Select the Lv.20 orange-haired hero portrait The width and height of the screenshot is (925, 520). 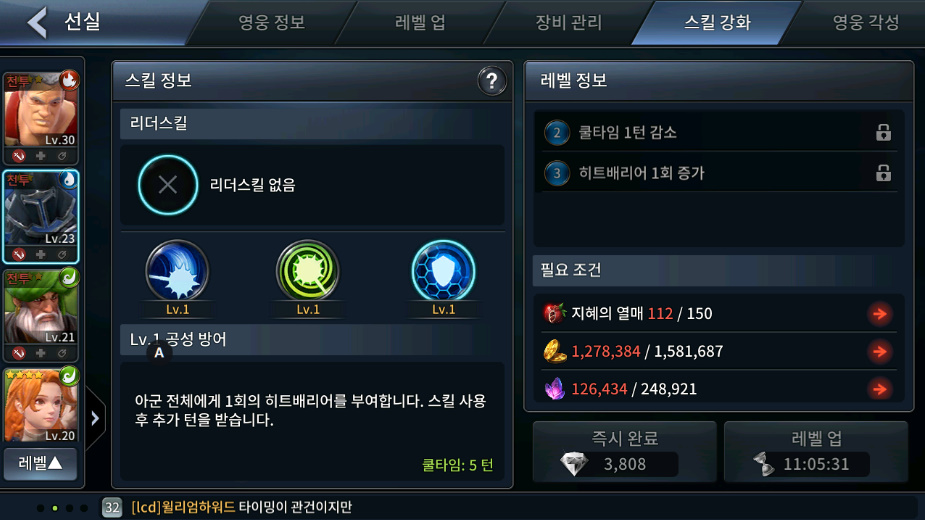(41, 406)
